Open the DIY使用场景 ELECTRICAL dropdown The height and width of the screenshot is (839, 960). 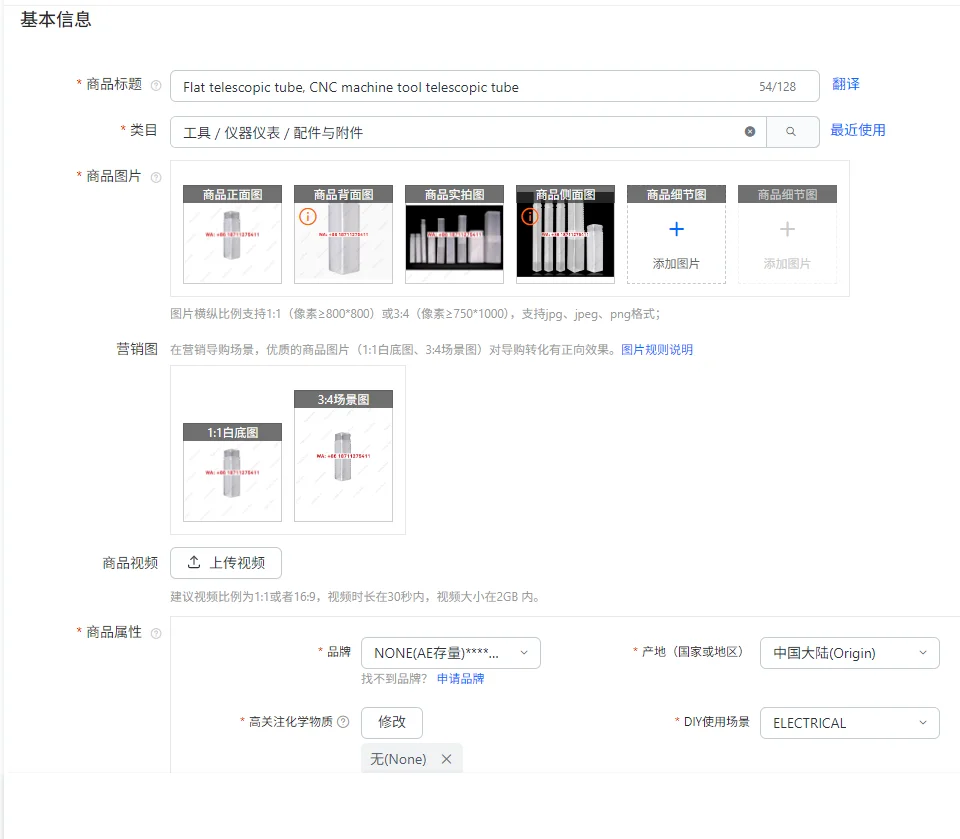850,723
